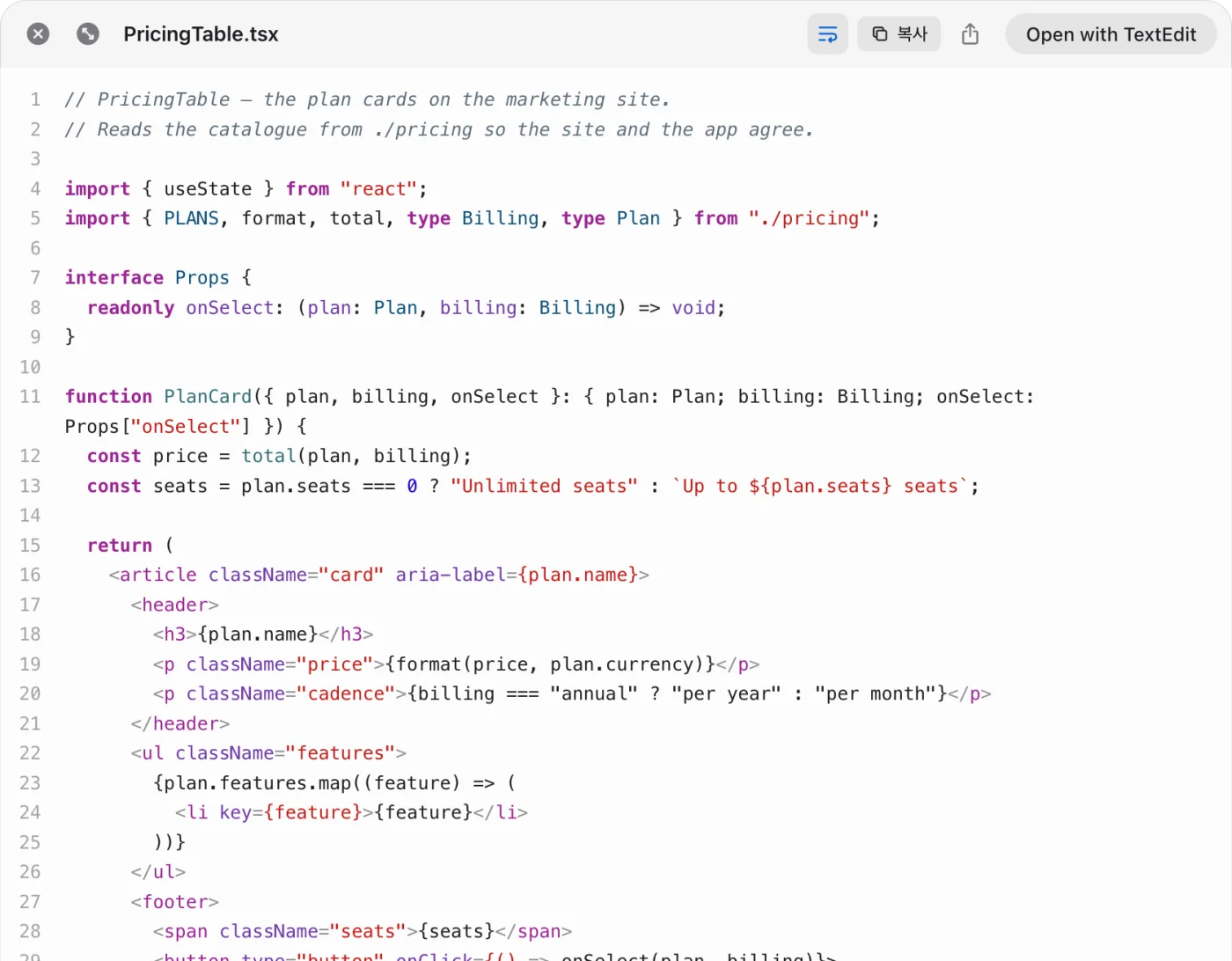Click line number 14 in the gutter
The width and height of the screenshot is (1232, 961).
point(30,516)
